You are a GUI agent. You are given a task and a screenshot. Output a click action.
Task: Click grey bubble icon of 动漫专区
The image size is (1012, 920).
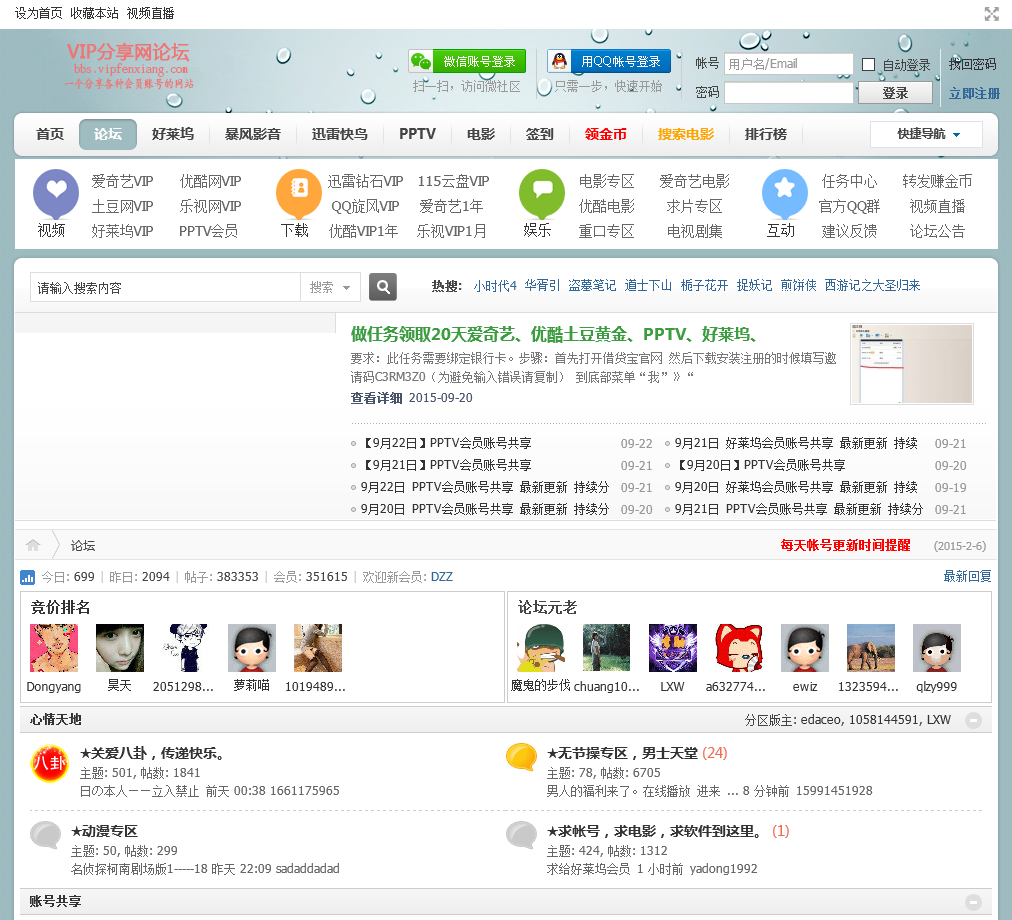coord(46,834)
